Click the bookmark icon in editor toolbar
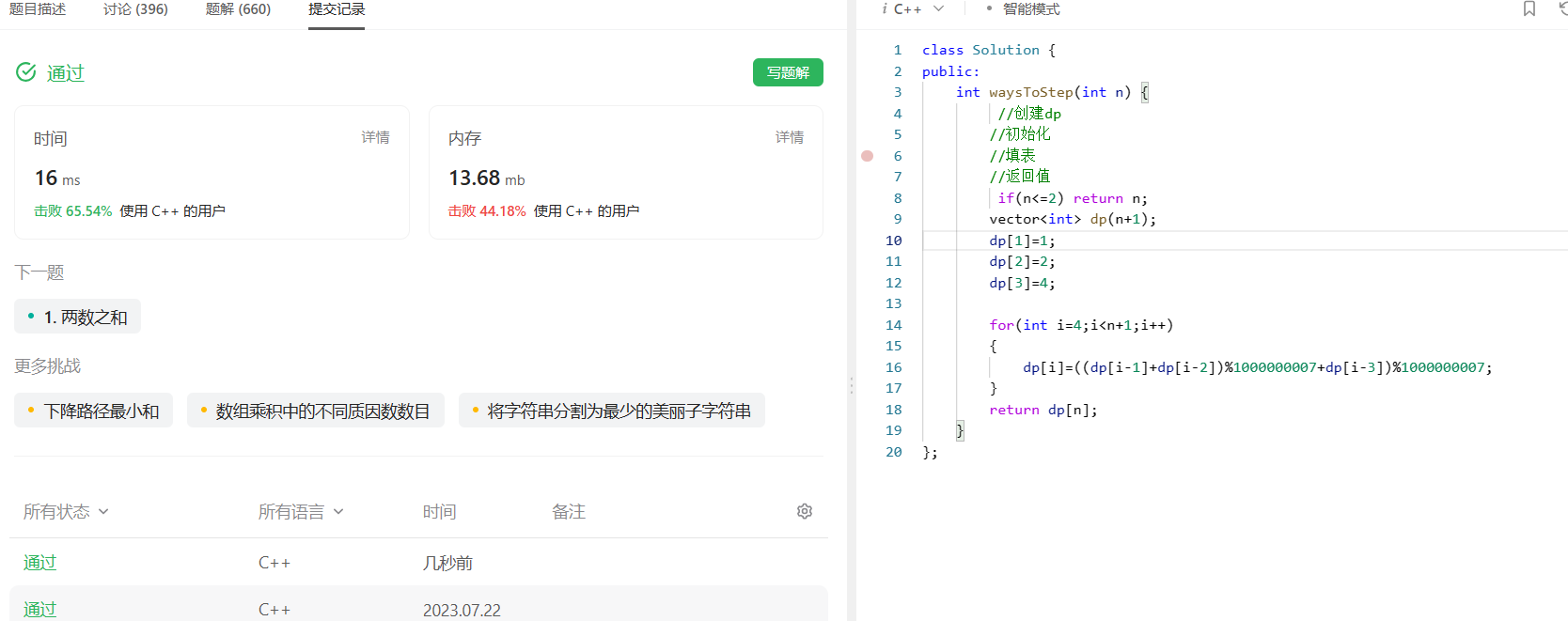The image size is (1568, 621). (1529, 9)
